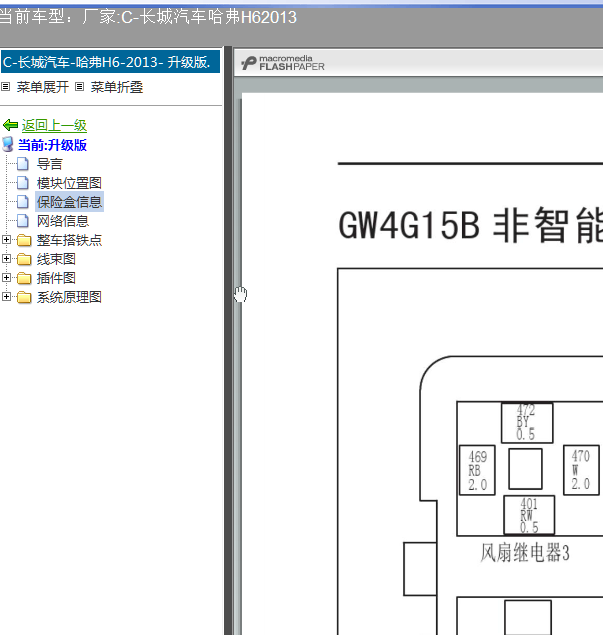Select the 保险盒信息 tree item
603x635 pixels.
coord(69,202)
